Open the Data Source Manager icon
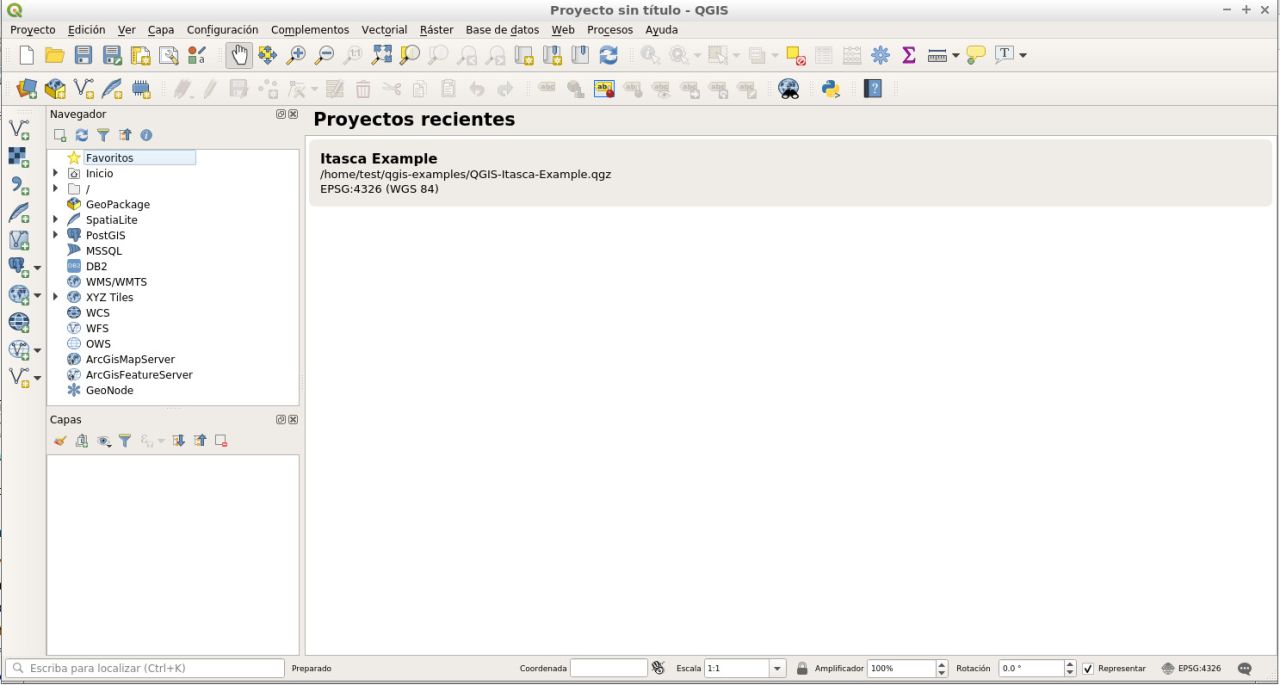 27,89
